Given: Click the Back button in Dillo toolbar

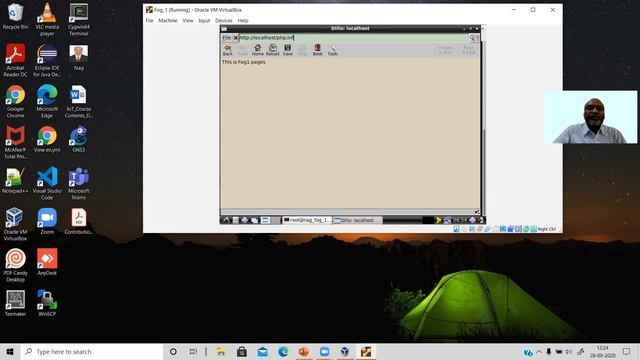Looking at the screenshot, I should coord(228,50).
